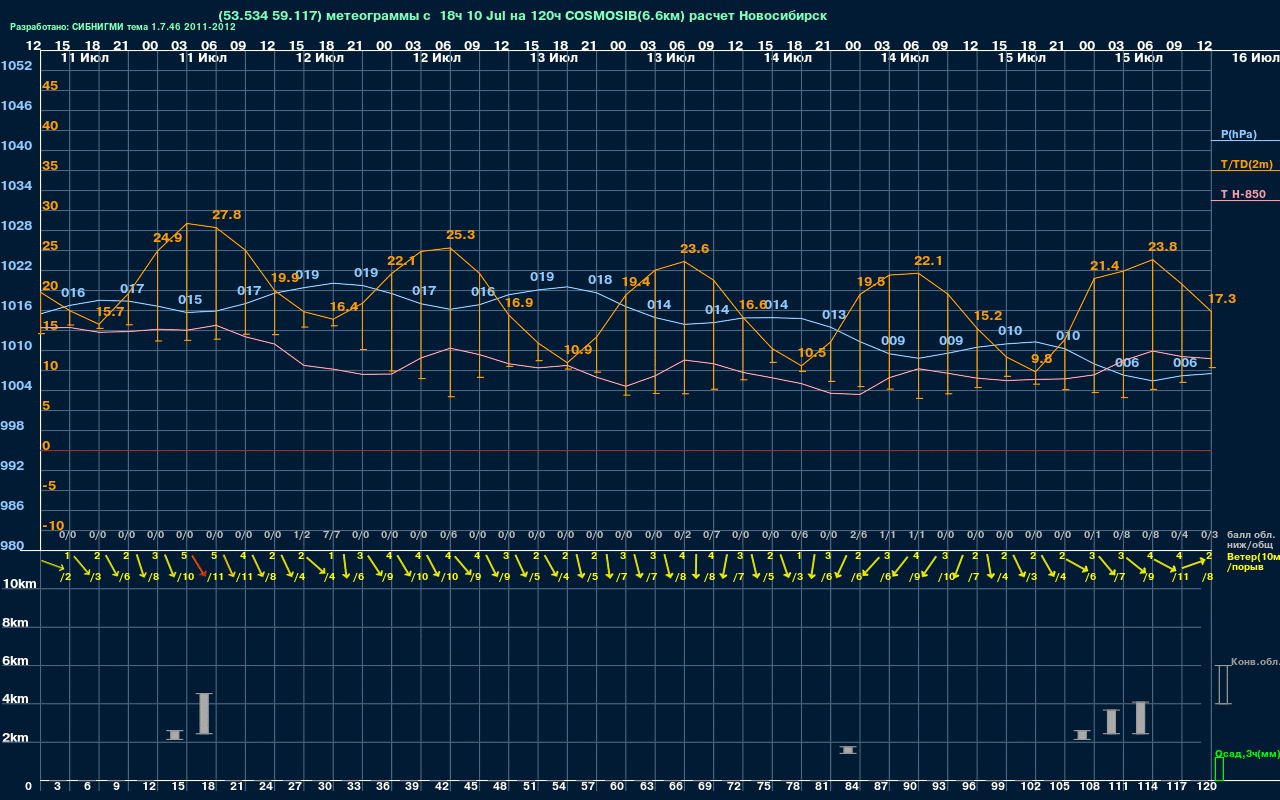Click the 15.2 temperature value

pos(988,315)
